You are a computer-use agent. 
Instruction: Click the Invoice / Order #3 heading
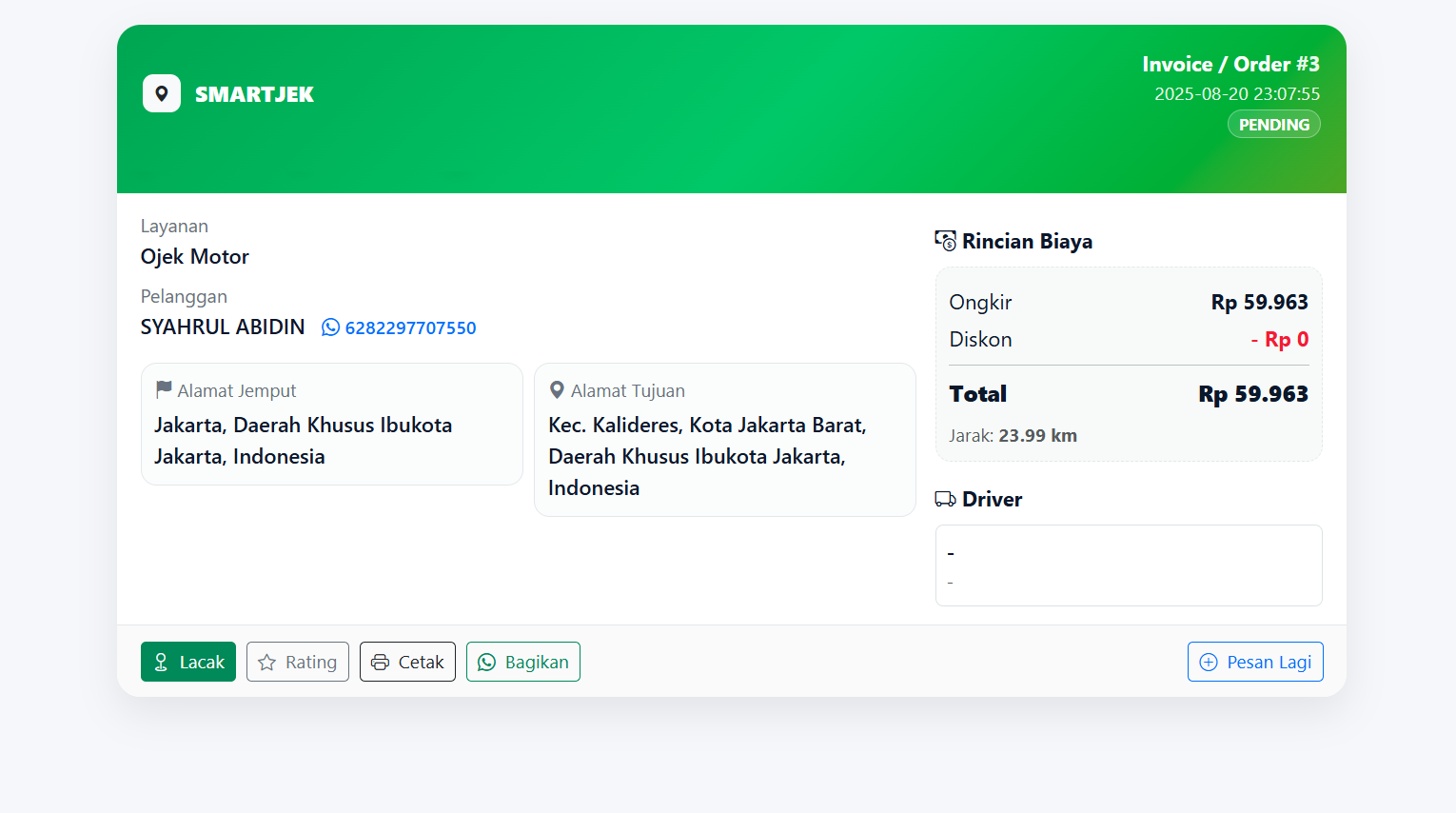pos(1230,64)
